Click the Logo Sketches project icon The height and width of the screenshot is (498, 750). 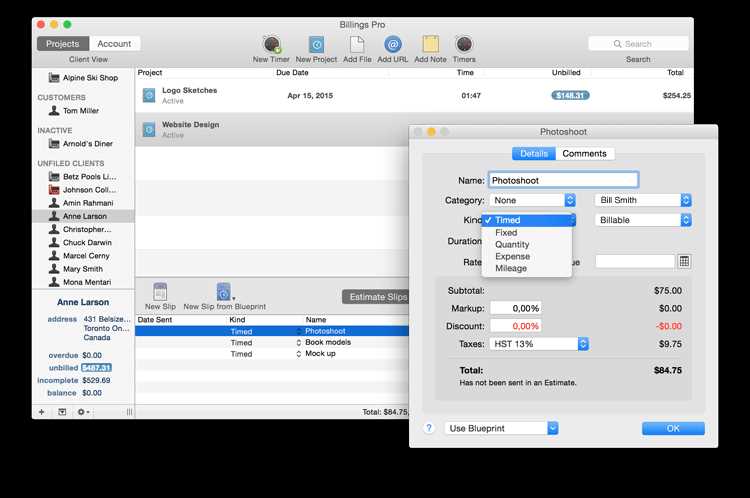(x=149, y=95)
